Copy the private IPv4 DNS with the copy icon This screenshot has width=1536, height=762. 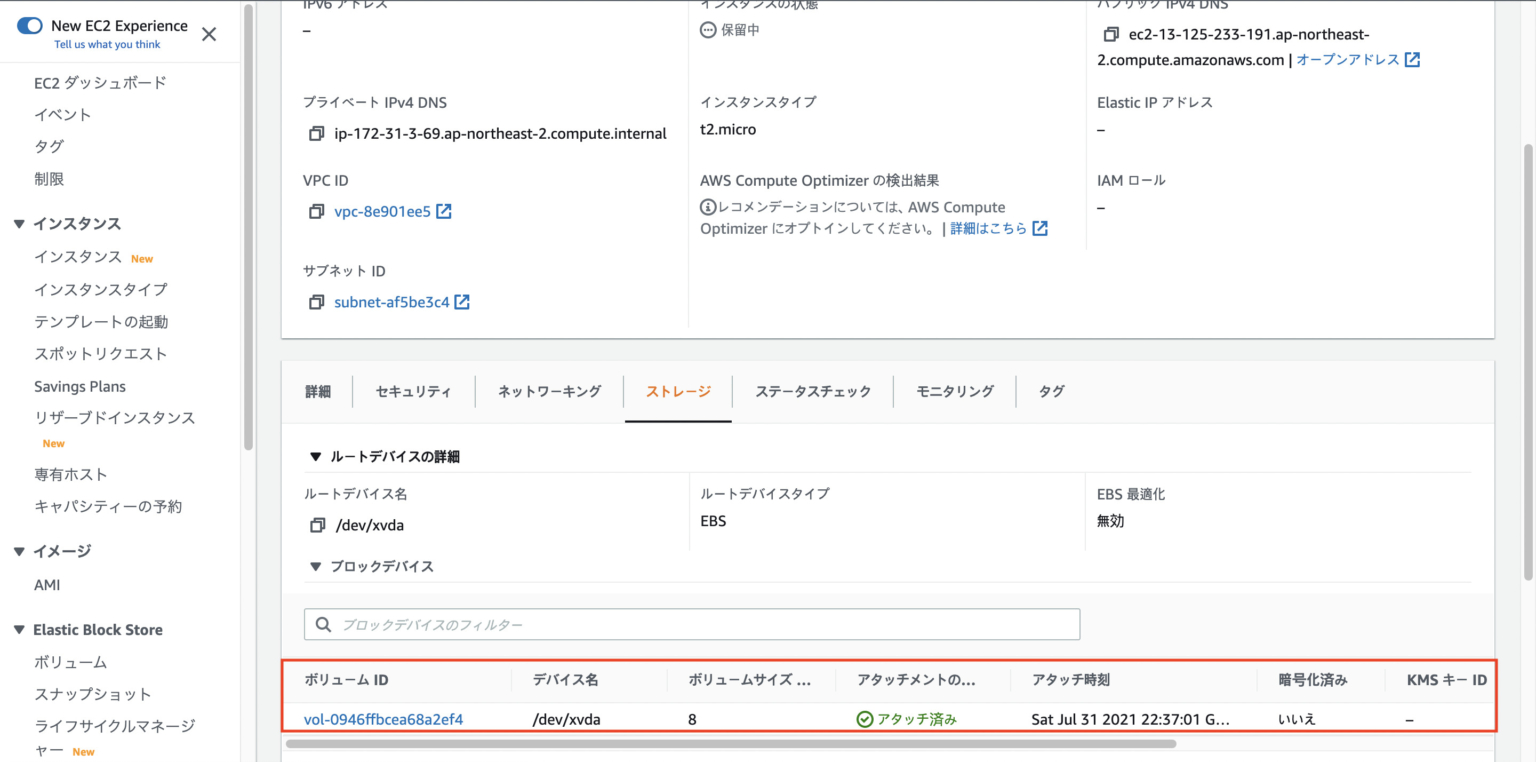(x=316, y=132)
